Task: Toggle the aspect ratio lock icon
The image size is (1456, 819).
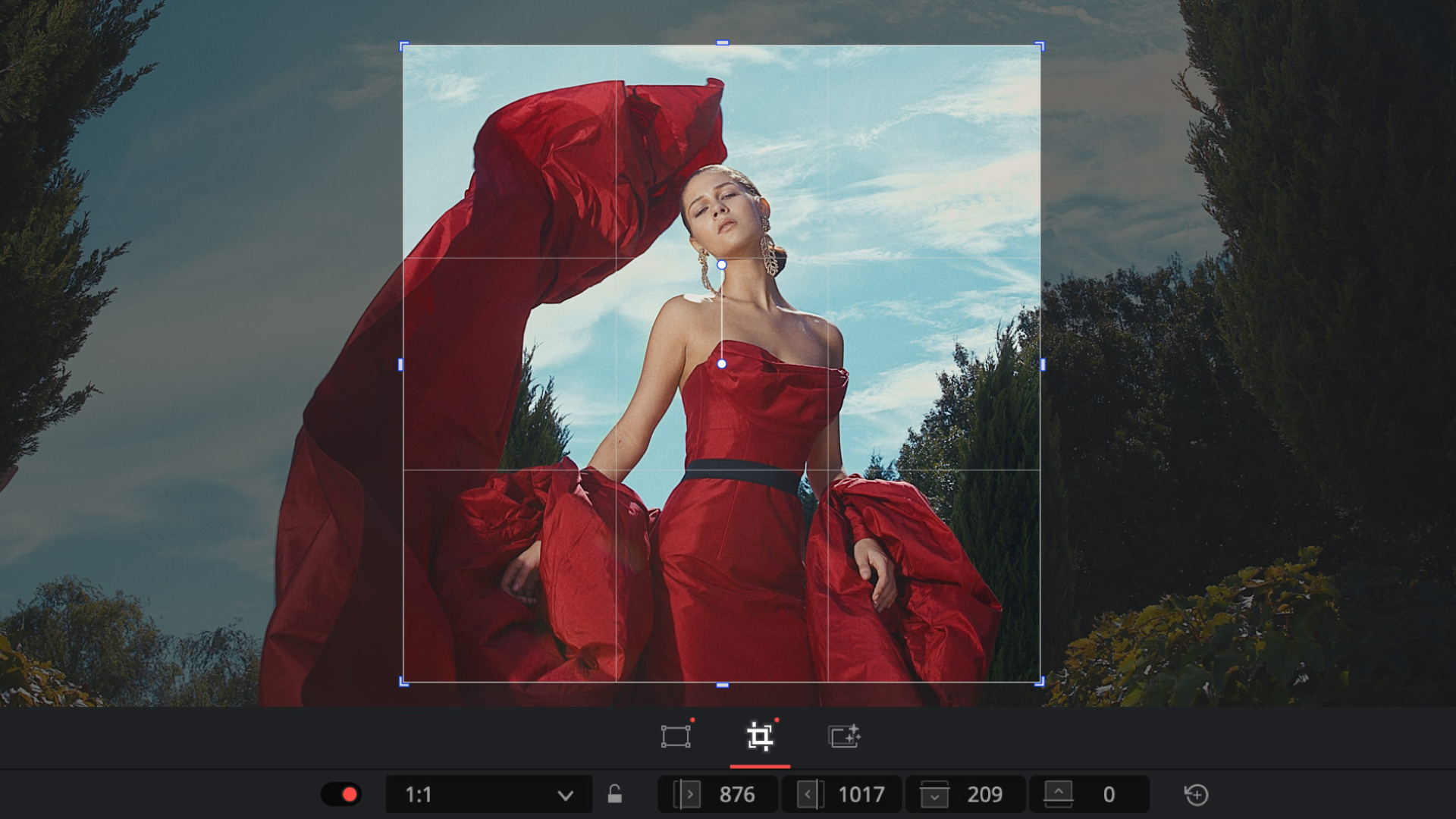Action: (x=614, y=794)
